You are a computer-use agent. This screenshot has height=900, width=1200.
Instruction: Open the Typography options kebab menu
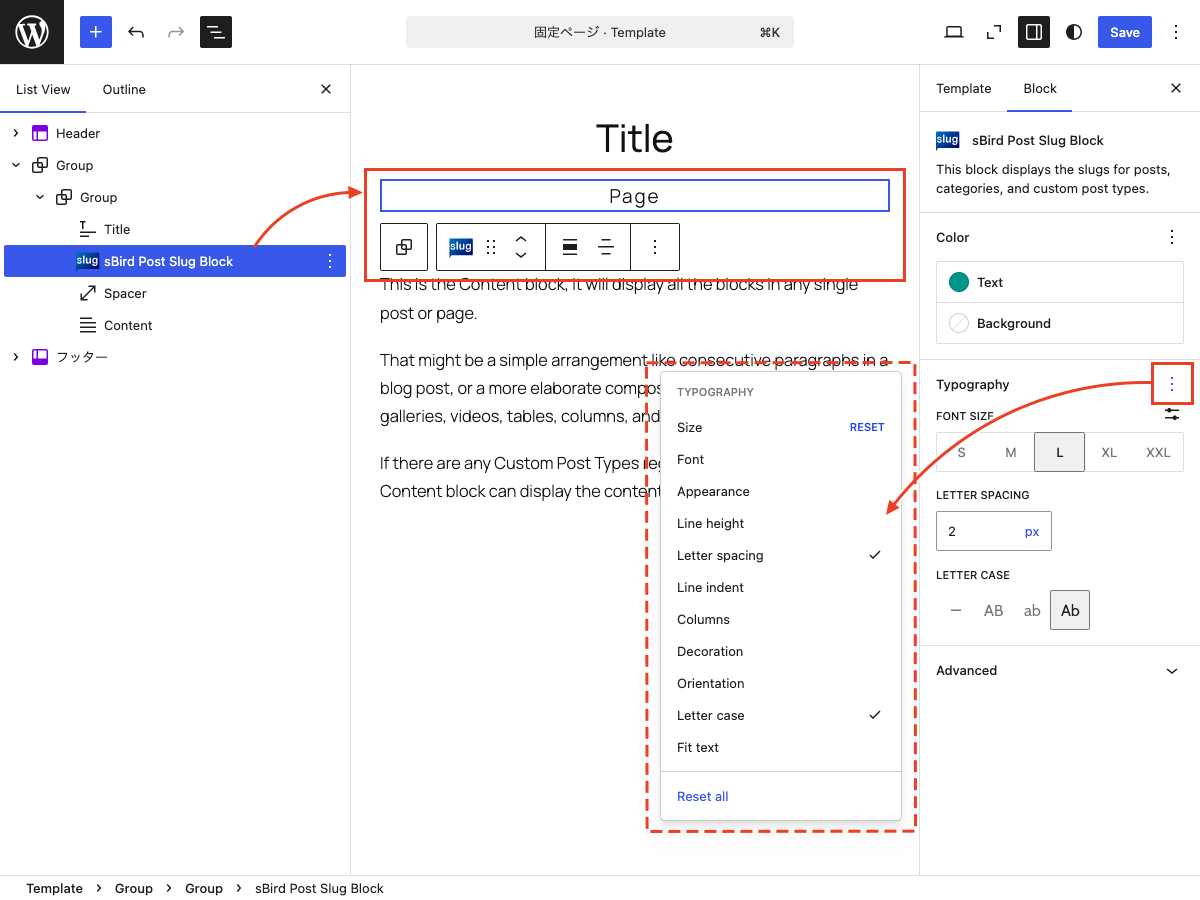pos(1172,384)
